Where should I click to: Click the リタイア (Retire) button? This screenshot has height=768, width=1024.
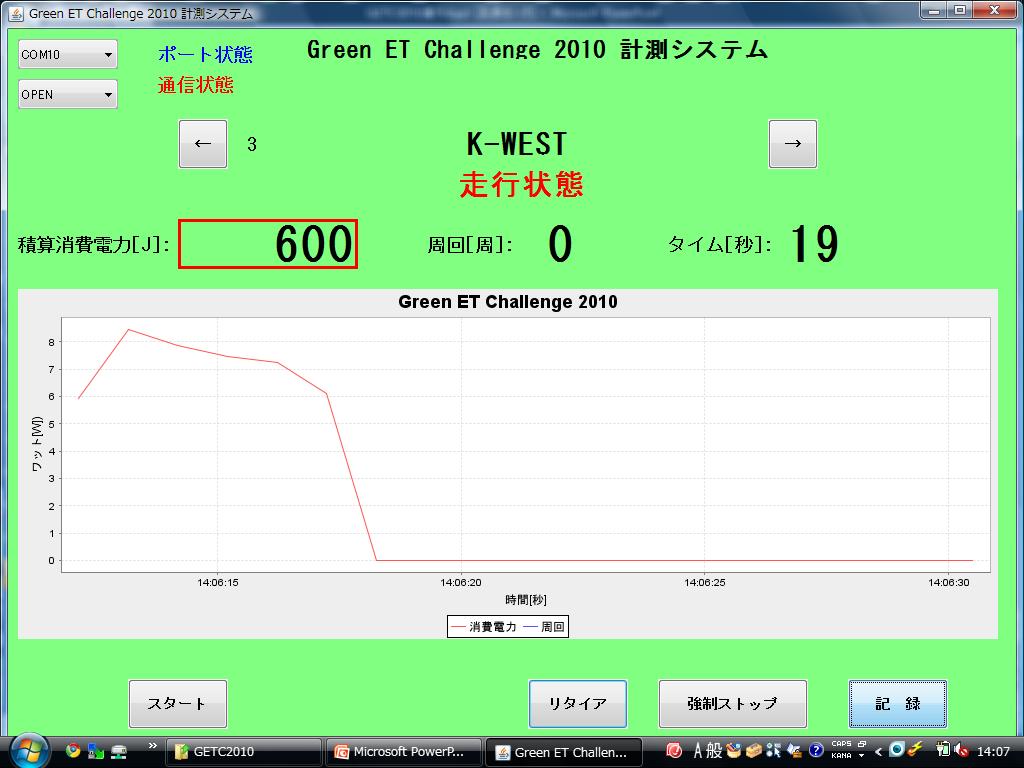click(577, 704)
